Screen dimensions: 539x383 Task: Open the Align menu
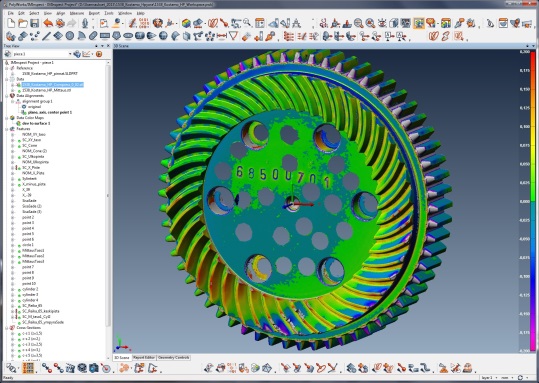[60, 13]
